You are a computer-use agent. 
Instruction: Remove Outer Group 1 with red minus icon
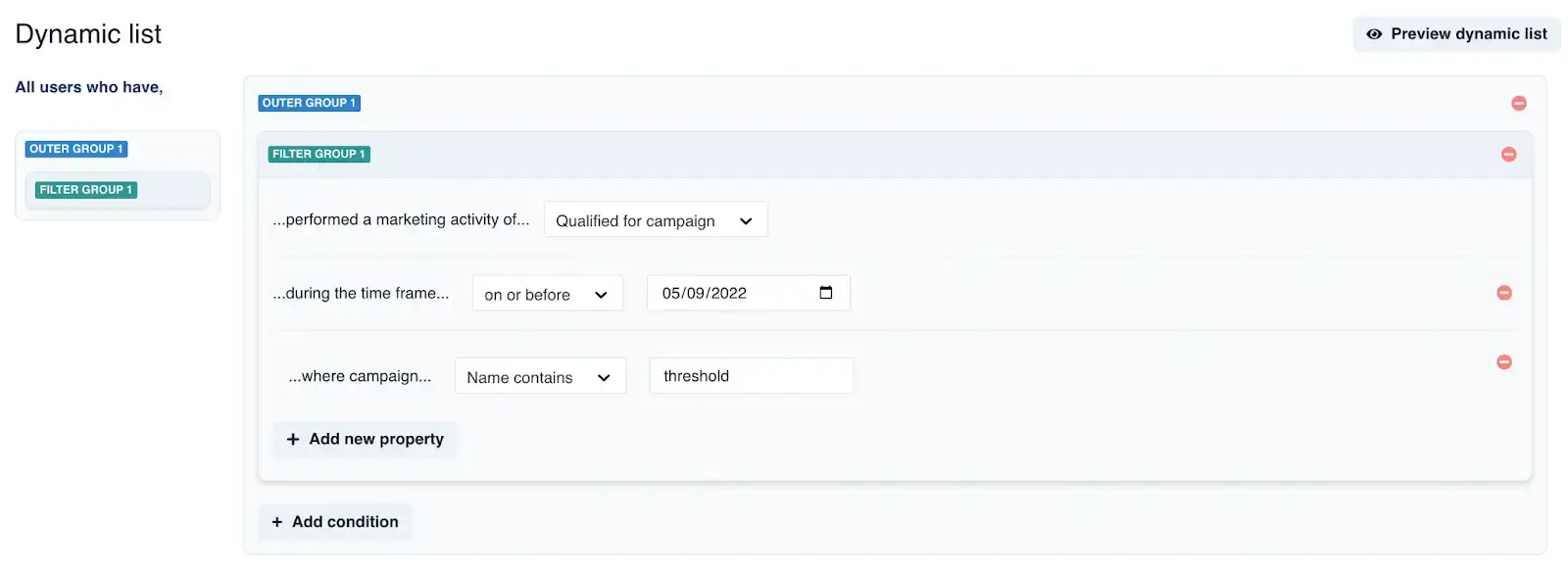[1518, 103]
